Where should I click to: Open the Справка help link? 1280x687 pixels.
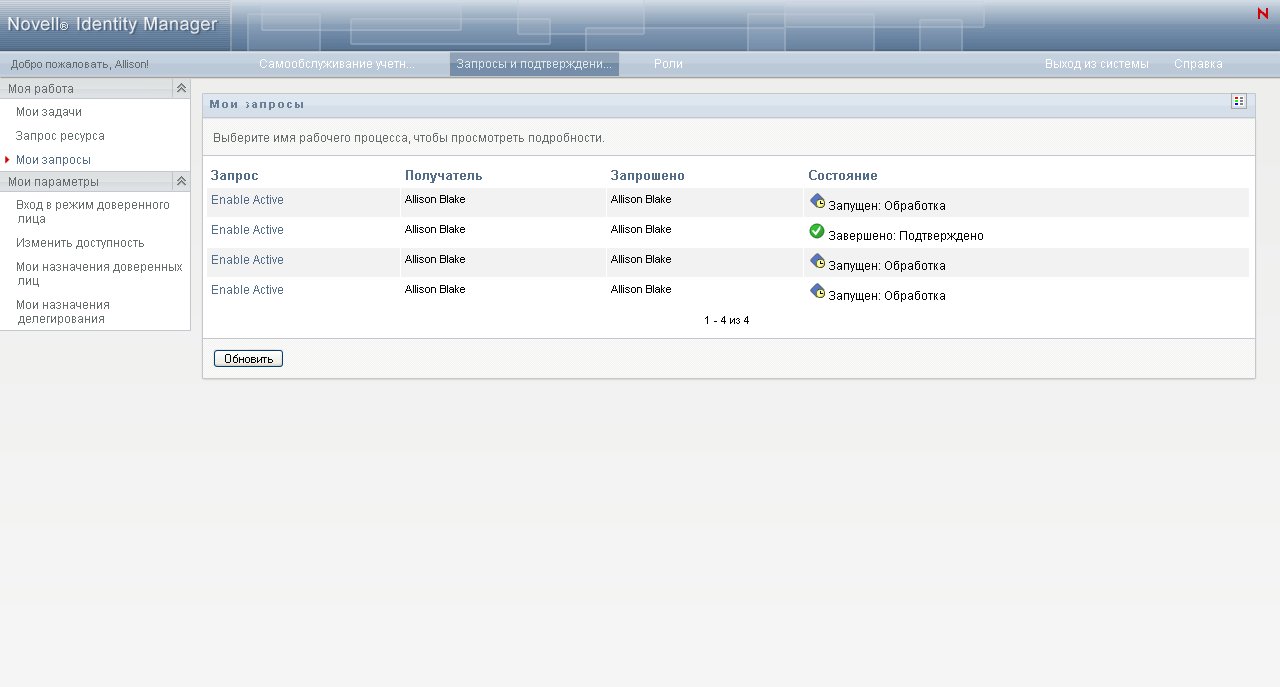[1198, 64]
